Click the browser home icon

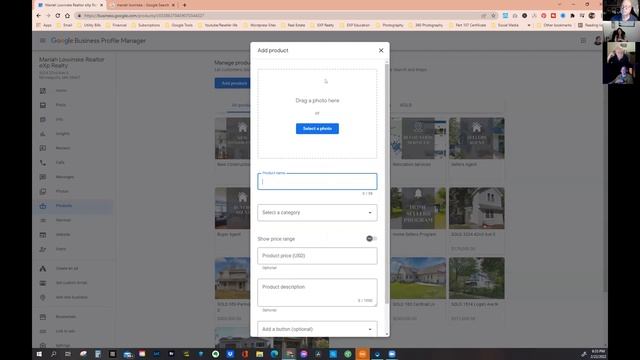(67, 16)
